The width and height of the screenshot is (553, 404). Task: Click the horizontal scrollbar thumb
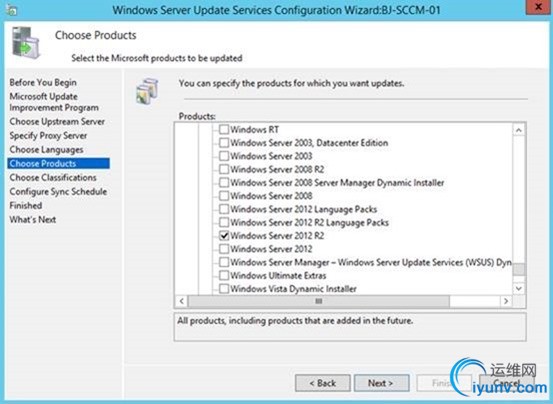319,301
